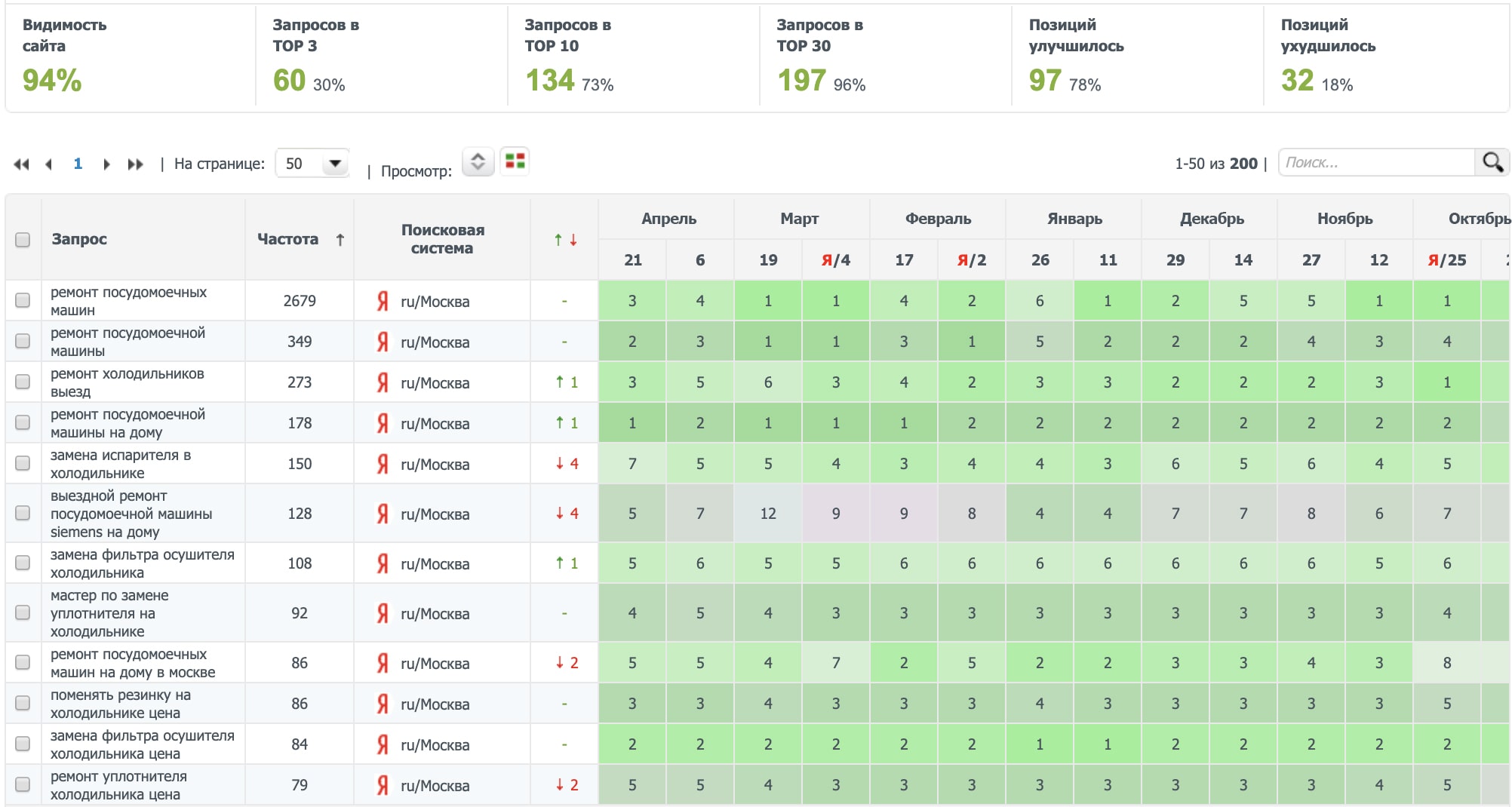The image size is (1512, 807).
Task: Click the Апрель month column header
Action: [668, 219]
